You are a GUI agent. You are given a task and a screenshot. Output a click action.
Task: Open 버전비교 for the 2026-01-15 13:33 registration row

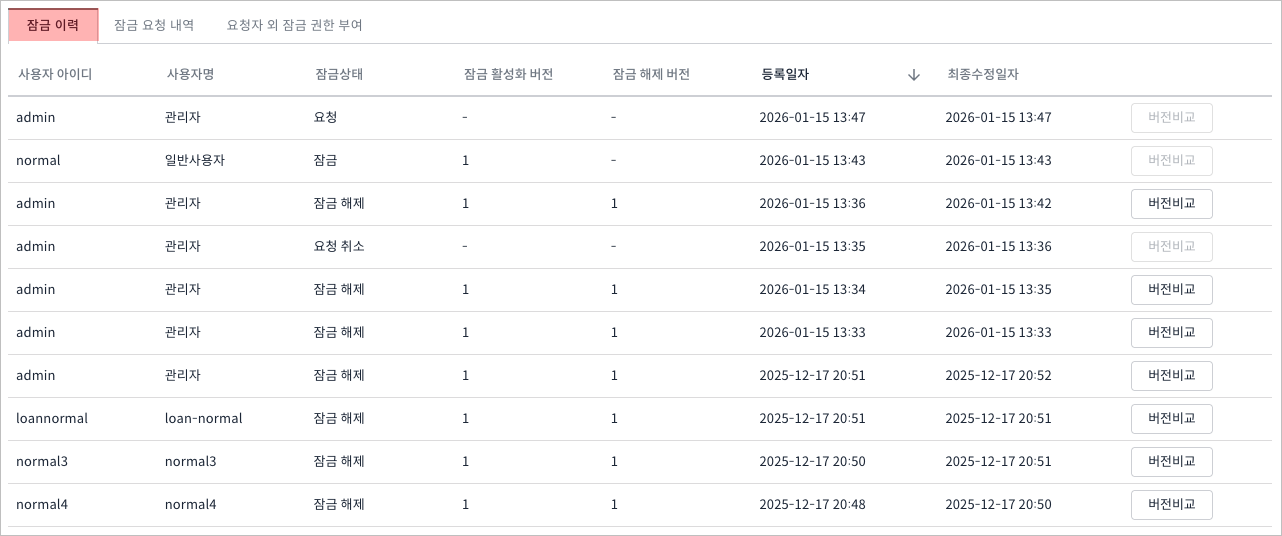1172,333
